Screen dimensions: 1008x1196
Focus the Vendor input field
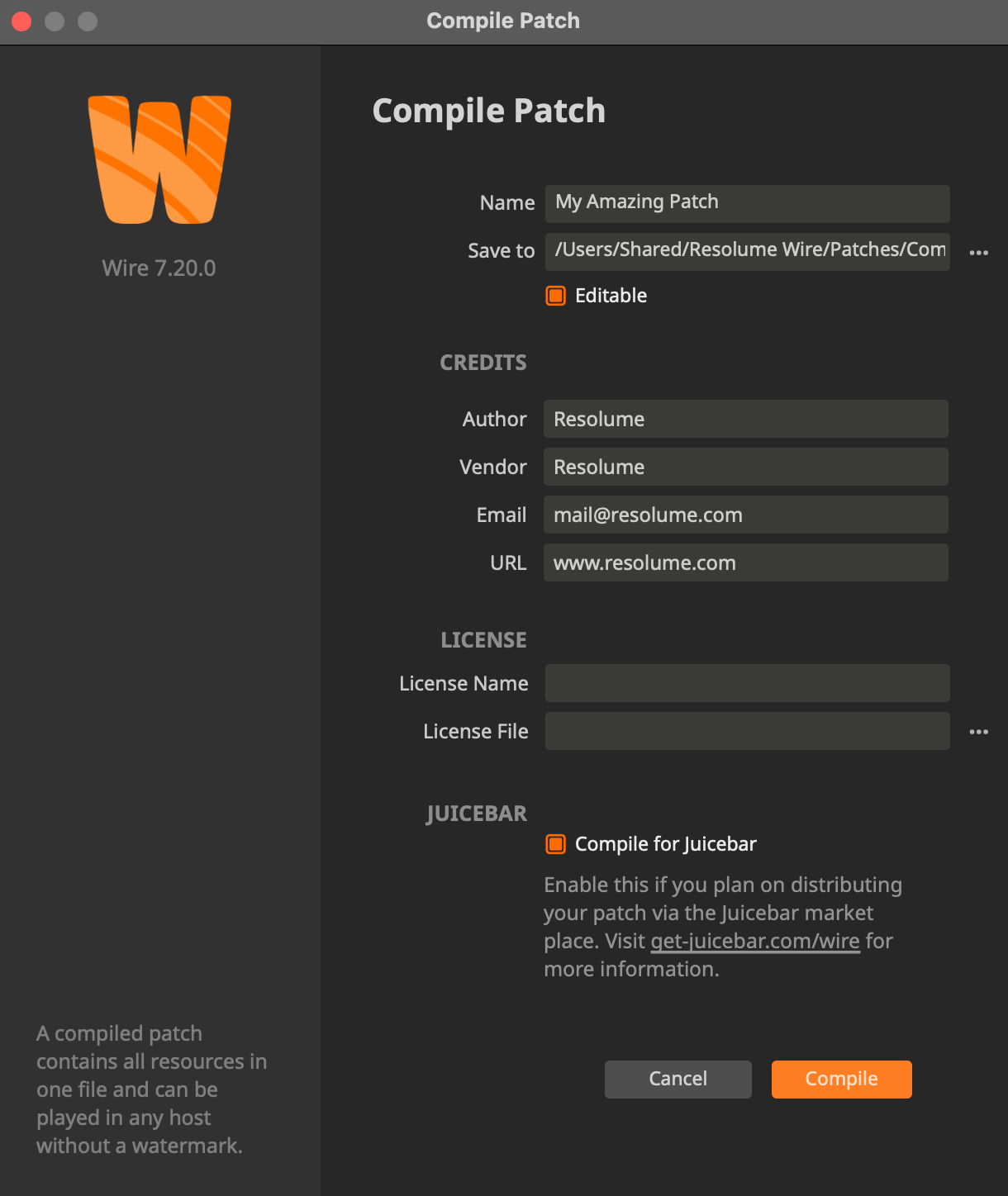pyautogui.click(x=746, y=467)
